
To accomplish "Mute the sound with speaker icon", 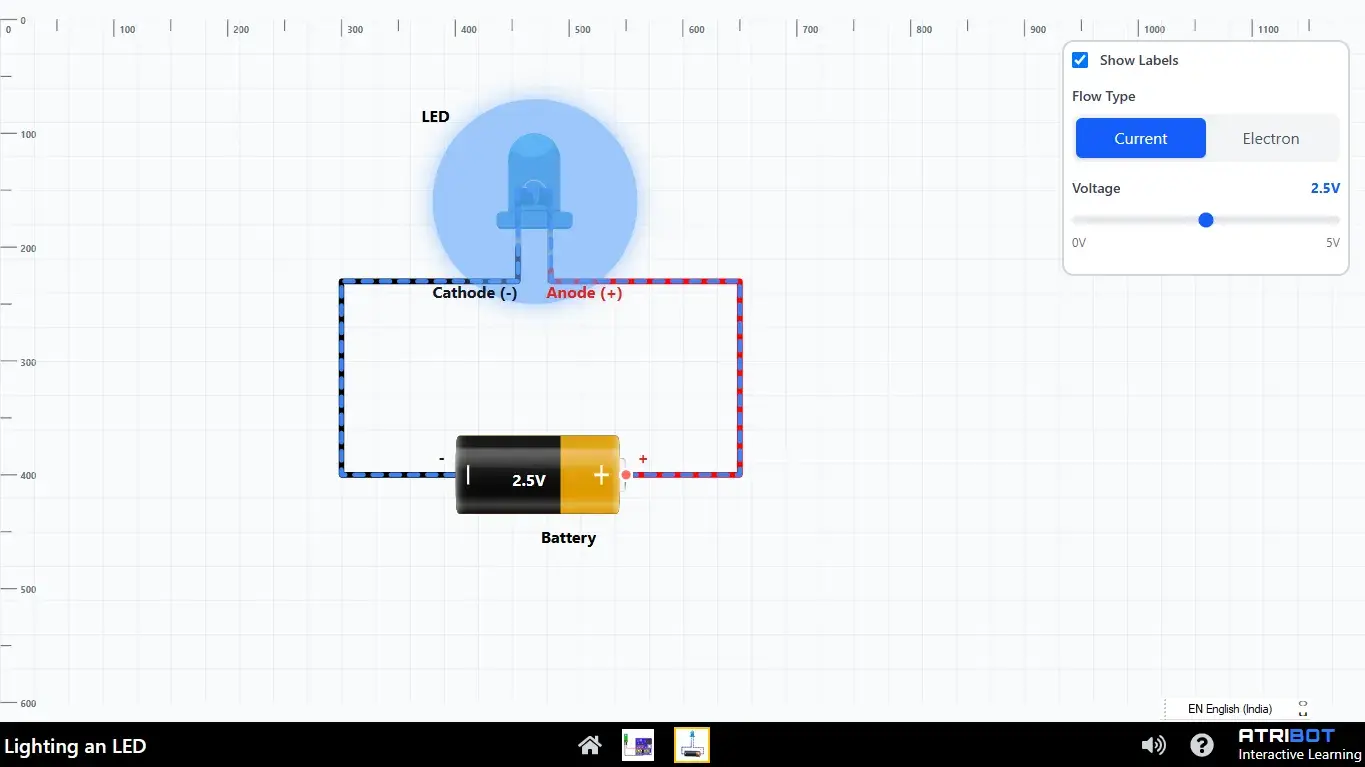I will pos(1154,745).
